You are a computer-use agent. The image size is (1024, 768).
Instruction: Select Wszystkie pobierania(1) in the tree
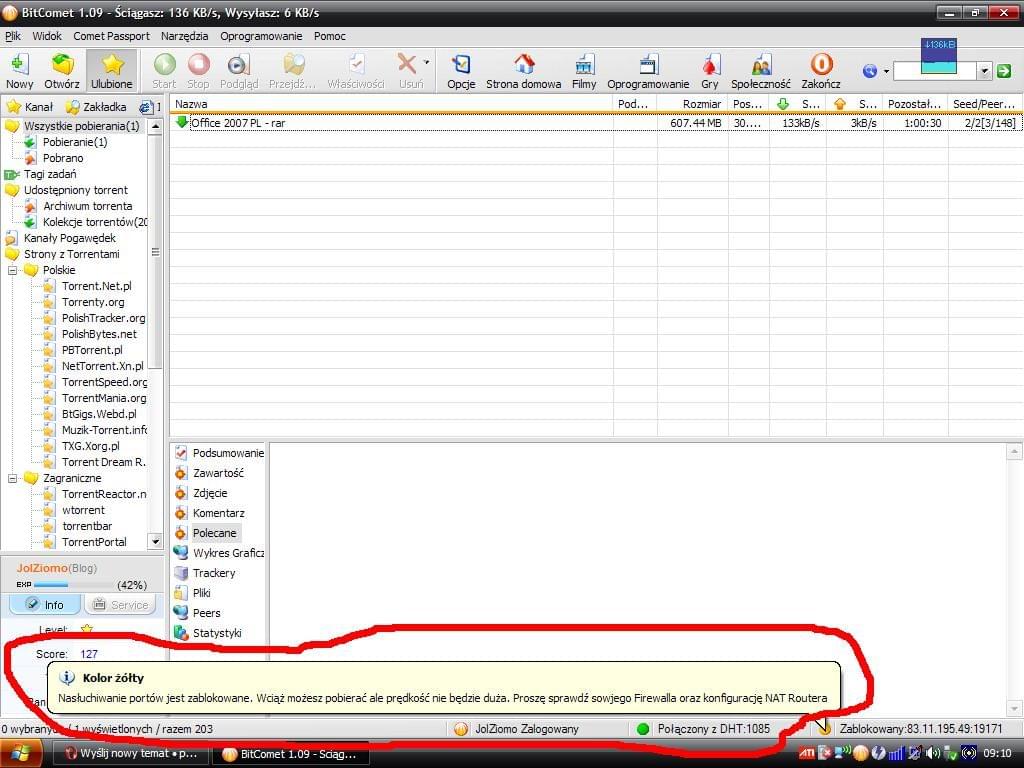(x=82, y=126)
